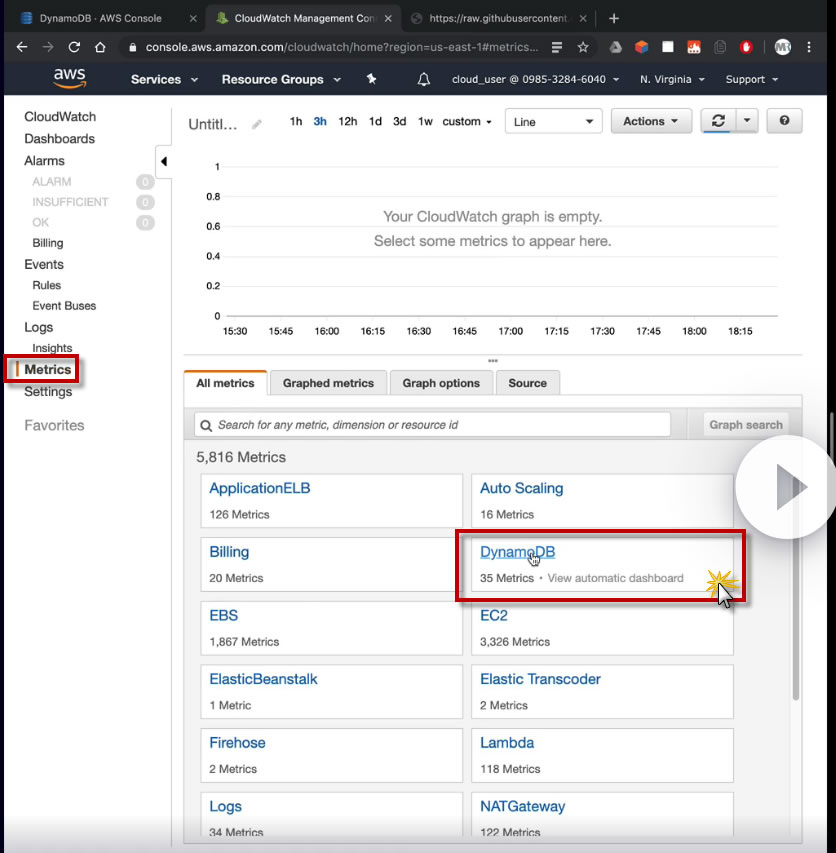
Task: Click the pin shortcut icon in AWS nav
Action: point(371,79)
